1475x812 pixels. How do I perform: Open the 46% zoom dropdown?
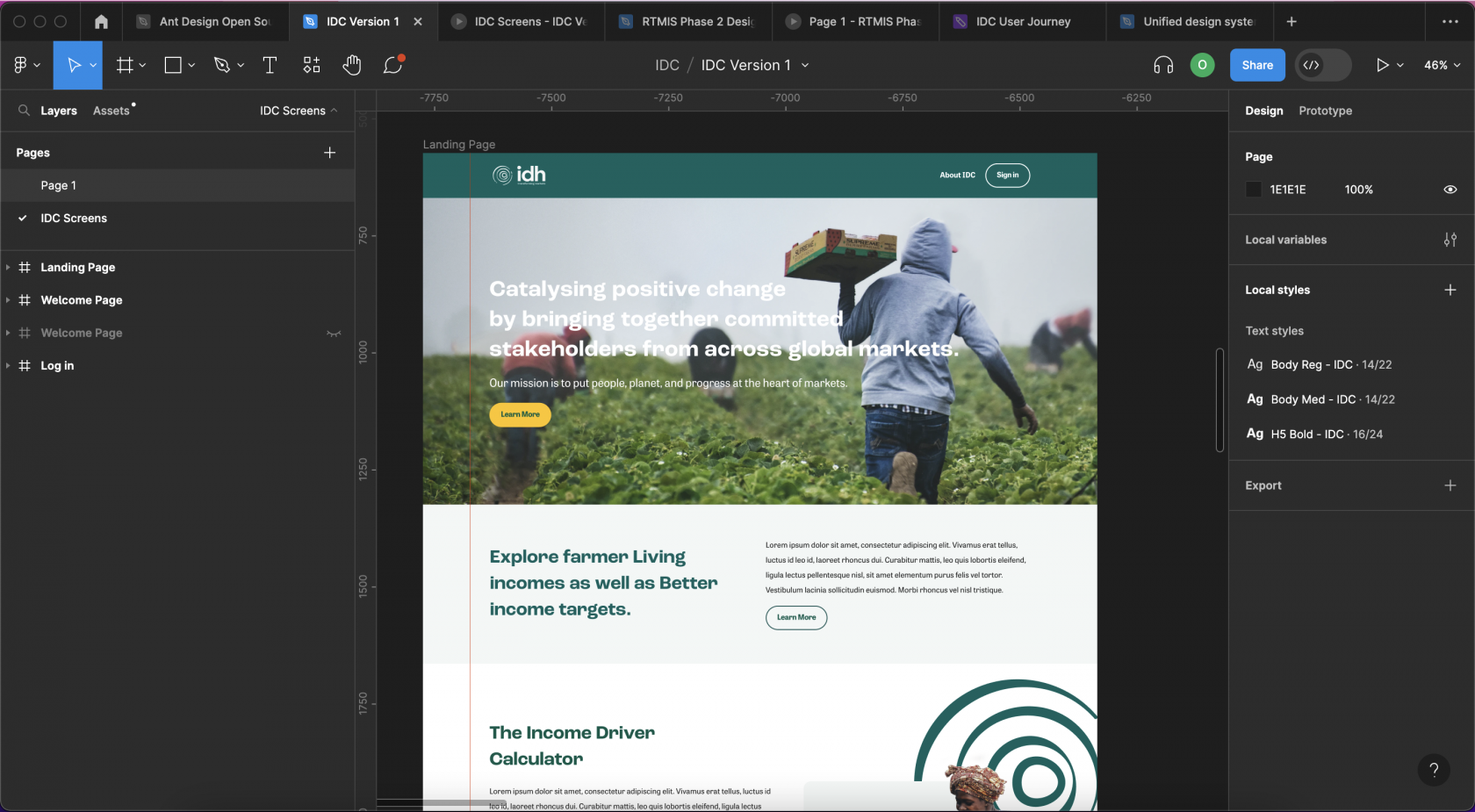1442,65
